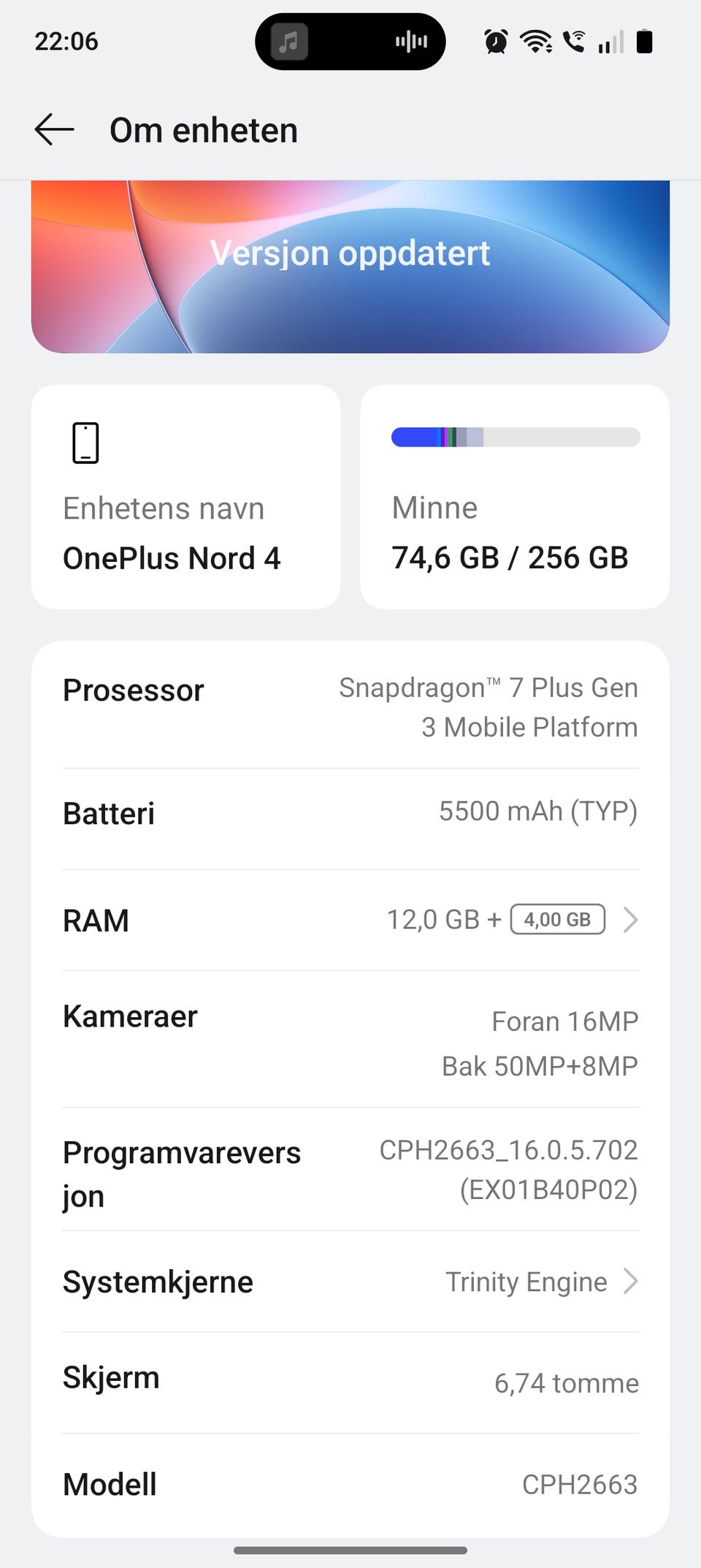Viewport: 701px width, 1568px height.
Task: Expand RAM details with the chevron
Action: click(x=631, y=920)
